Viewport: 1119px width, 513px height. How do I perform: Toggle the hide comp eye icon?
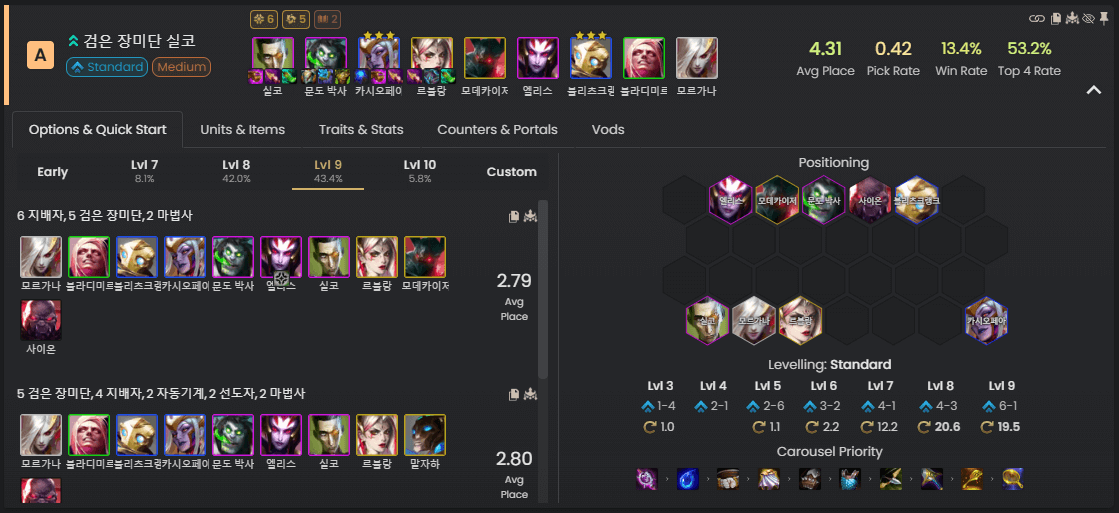click(1088, 19)
